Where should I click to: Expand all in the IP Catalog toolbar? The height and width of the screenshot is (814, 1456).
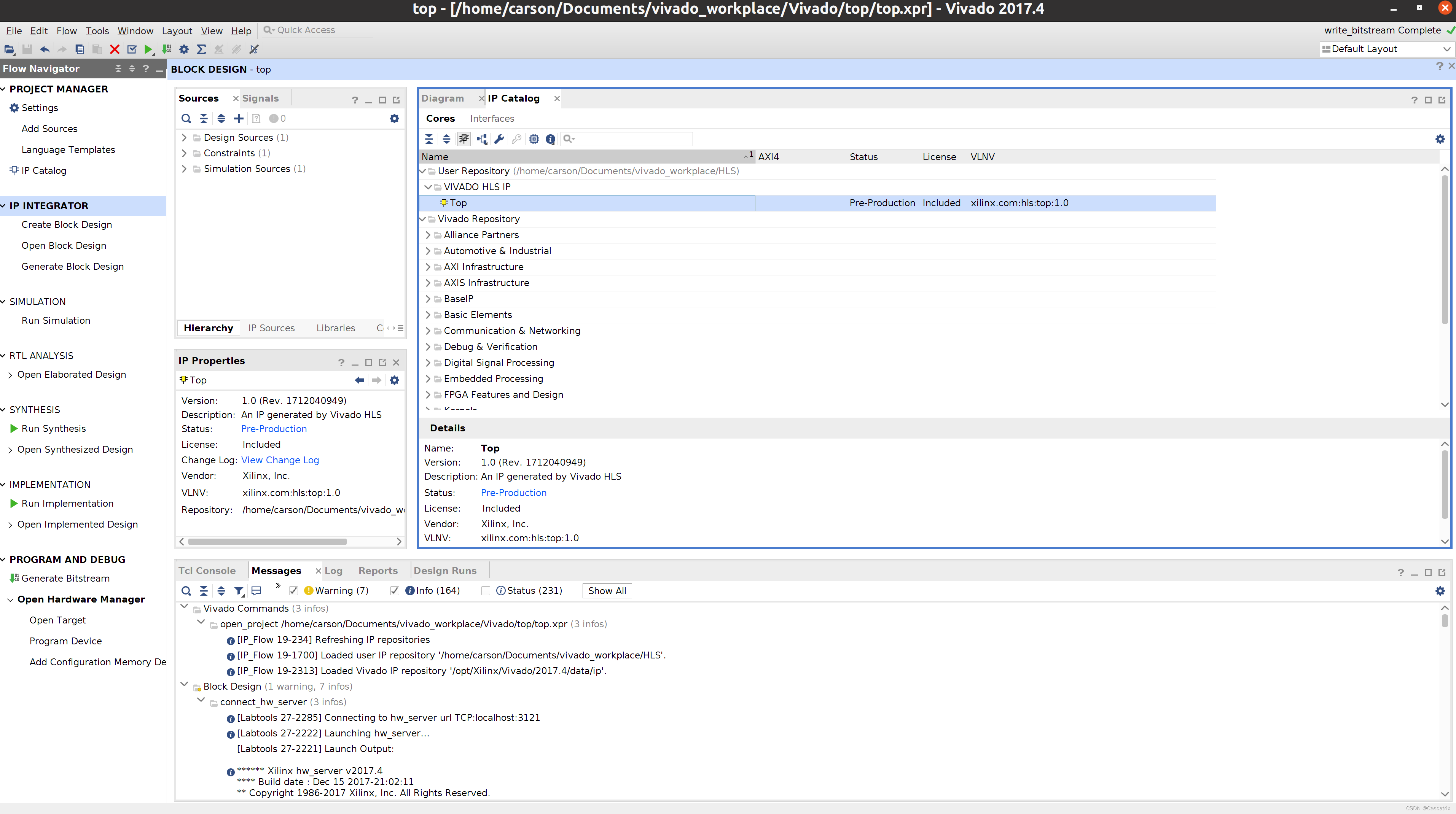point(446,139)
